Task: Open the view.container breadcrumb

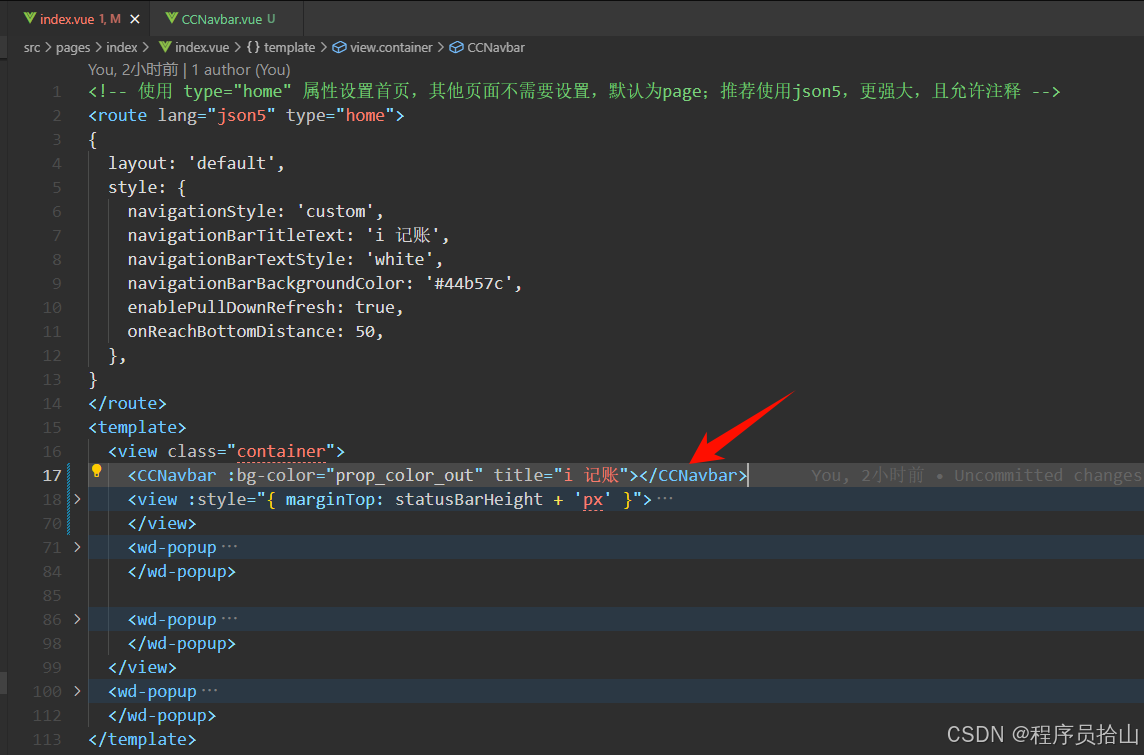Action: [391, 47]
